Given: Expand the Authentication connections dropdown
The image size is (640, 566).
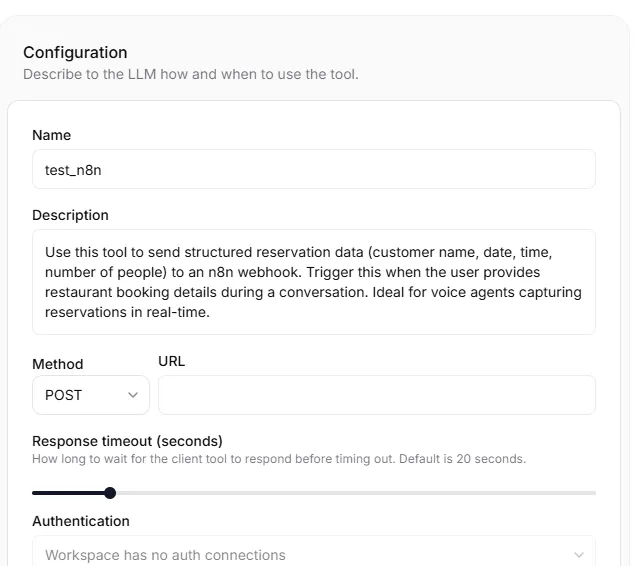Looking at the screenshot, I should click(x=313, y=553).
